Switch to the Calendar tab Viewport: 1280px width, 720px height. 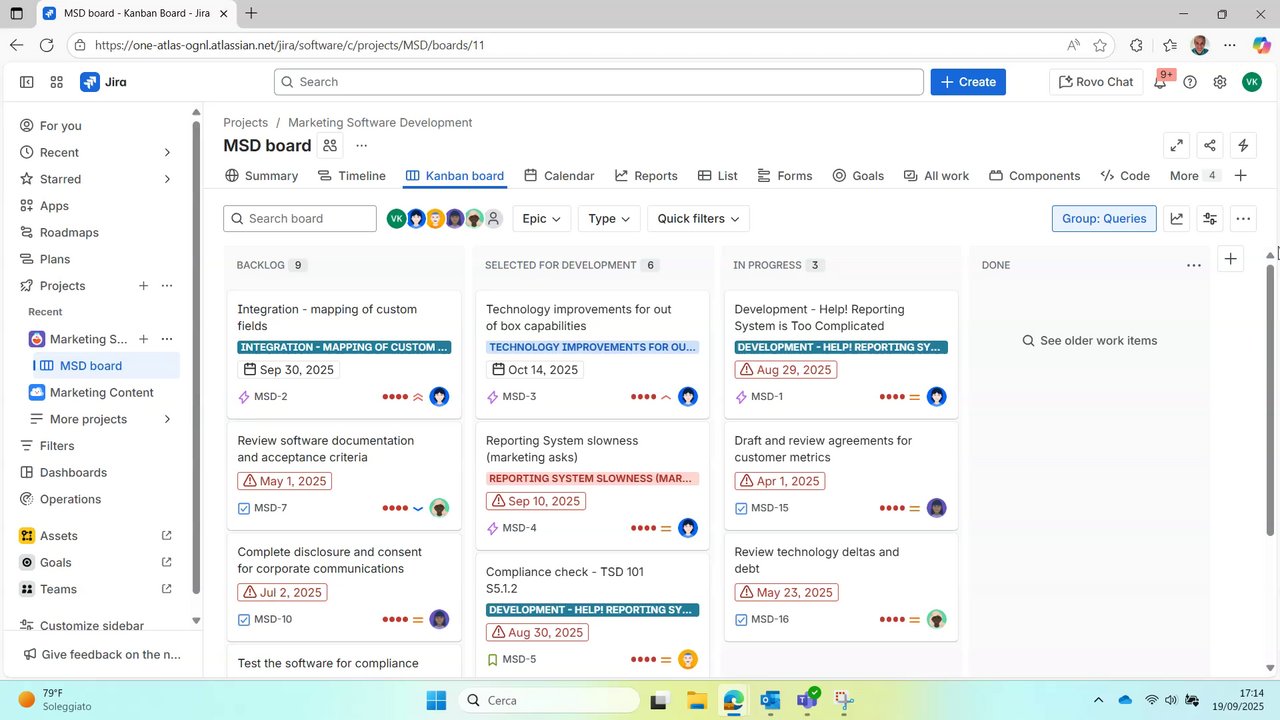click(559, 175)
